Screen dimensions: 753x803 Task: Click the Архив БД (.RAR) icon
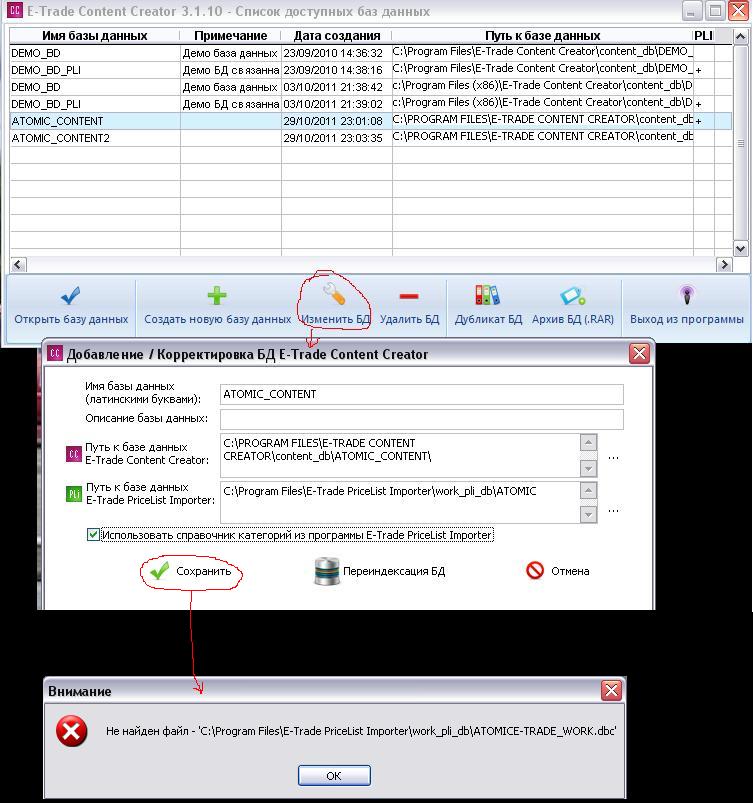(573, 296)
